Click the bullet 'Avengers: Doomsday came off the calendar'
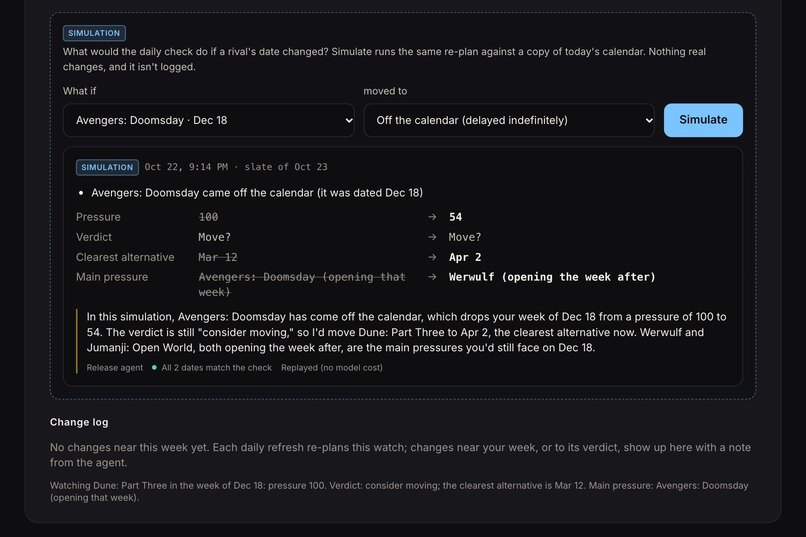Screen dimensions: 806x537 [x=257, y=193]
